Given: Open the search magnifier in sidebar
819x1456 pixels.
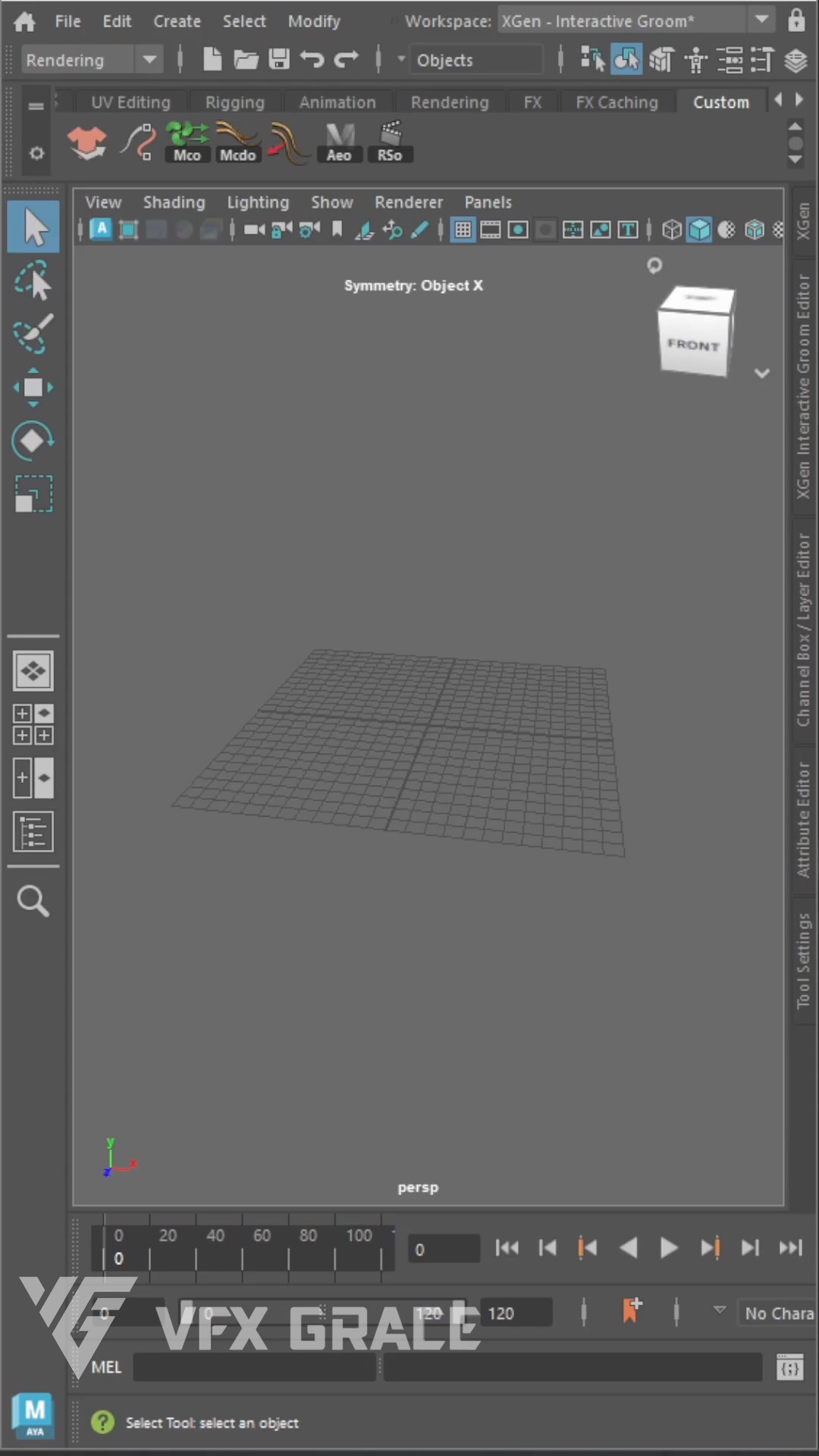Looking at the screenshot, I should tap(33, 901).
